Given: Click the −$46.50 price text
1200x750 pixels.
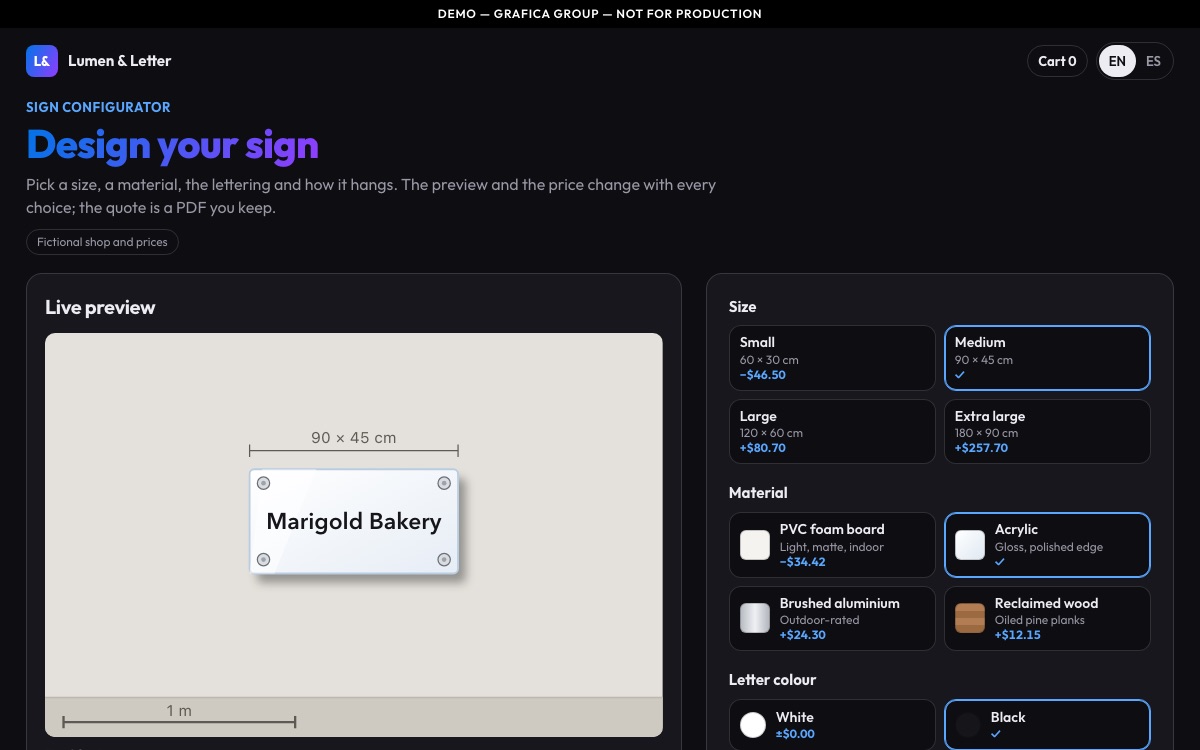Looking at the screenshot, I should [x=763, y=375].
